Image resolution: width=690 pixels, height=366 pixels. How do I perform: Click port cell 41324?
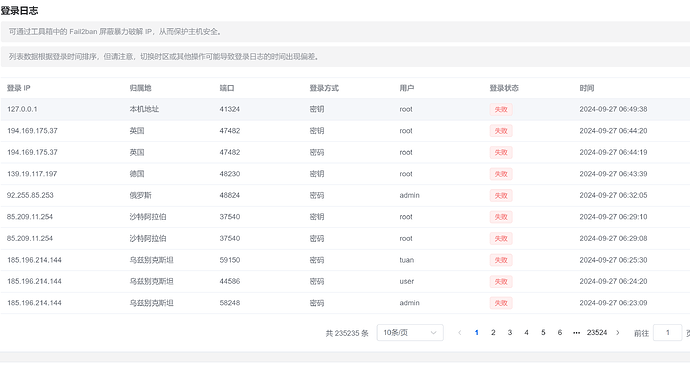coord(230,109)
